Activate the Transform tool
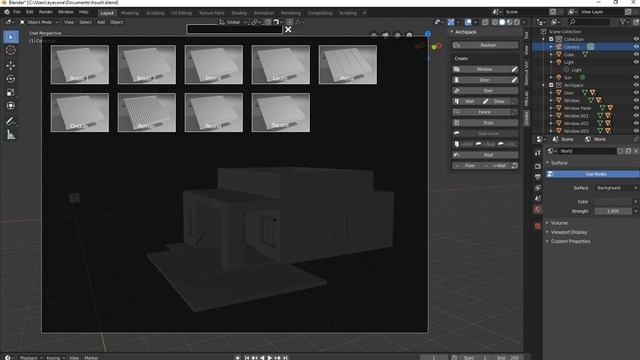The width and height of the screenshot is (640, 360). pyautogui.click(x=11, y=106)
